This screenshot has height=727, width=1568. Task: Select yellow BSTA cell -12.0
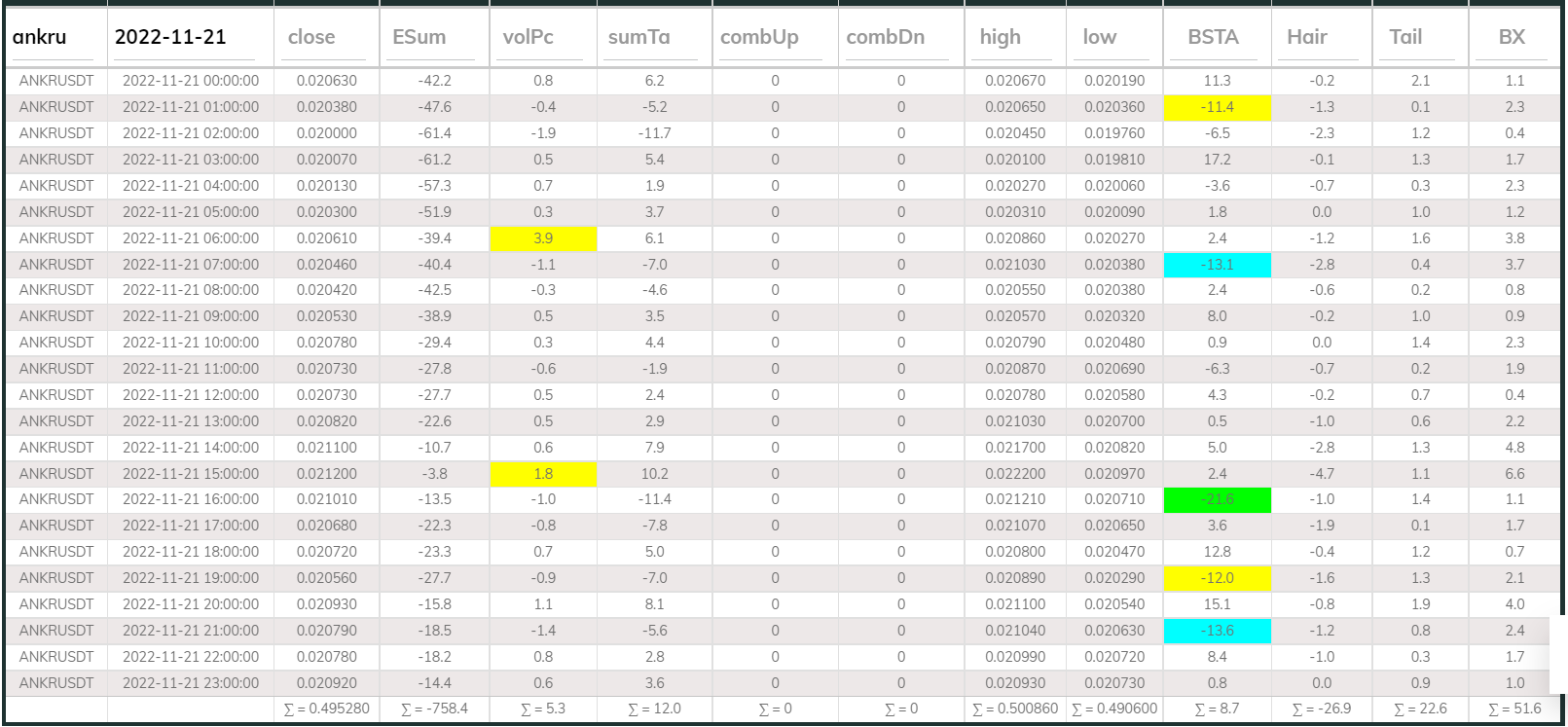[1218, 578]
